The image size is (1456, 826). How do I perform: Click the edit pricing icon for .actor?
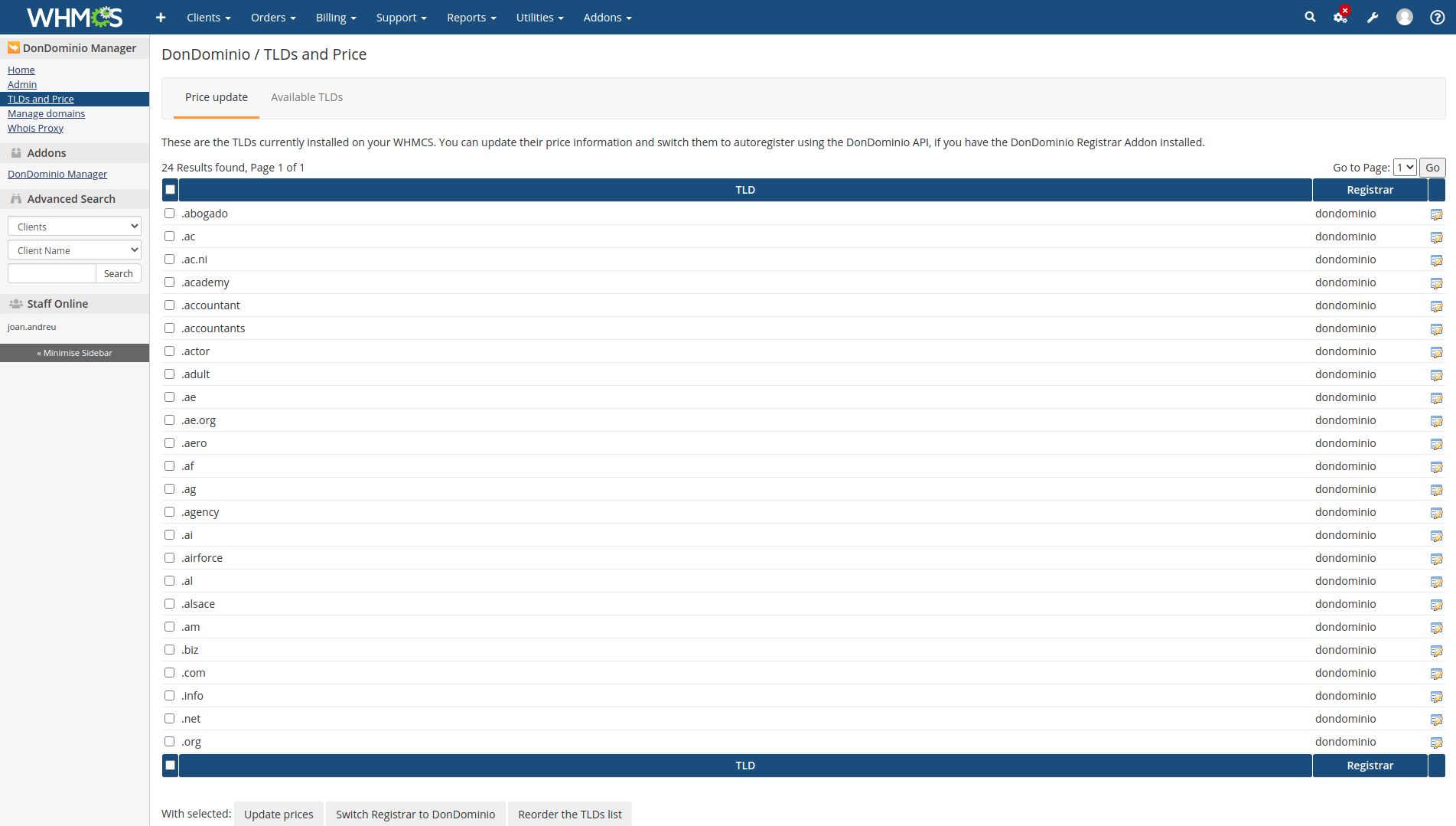coord(1436,352)
